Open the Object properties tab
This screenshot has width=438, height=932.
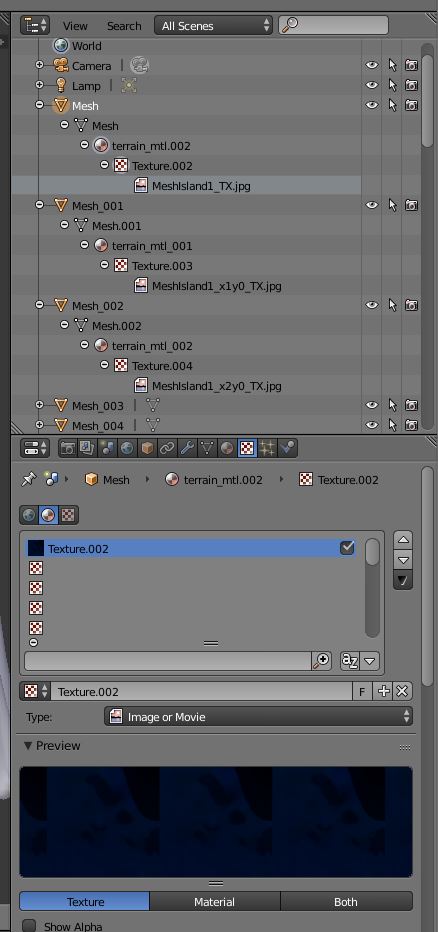click(147, 448)
